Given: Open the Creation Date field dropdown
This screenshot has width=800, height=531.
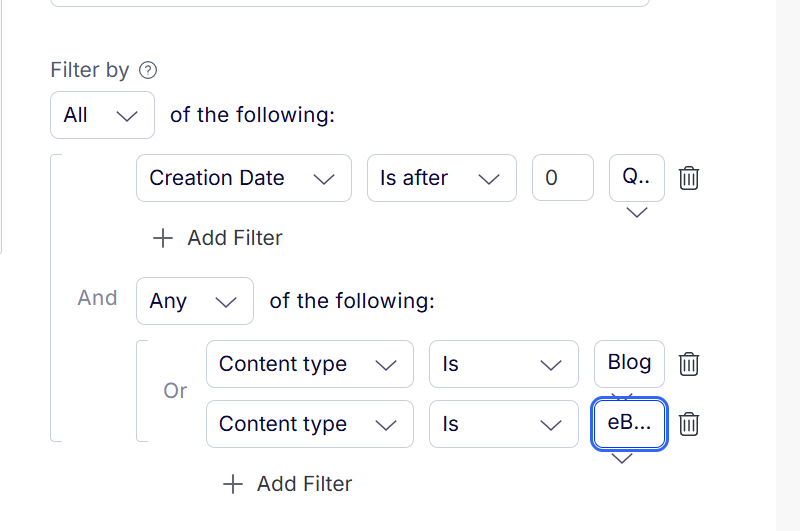Looking at the screenshot, I should [x=244, y=178].
